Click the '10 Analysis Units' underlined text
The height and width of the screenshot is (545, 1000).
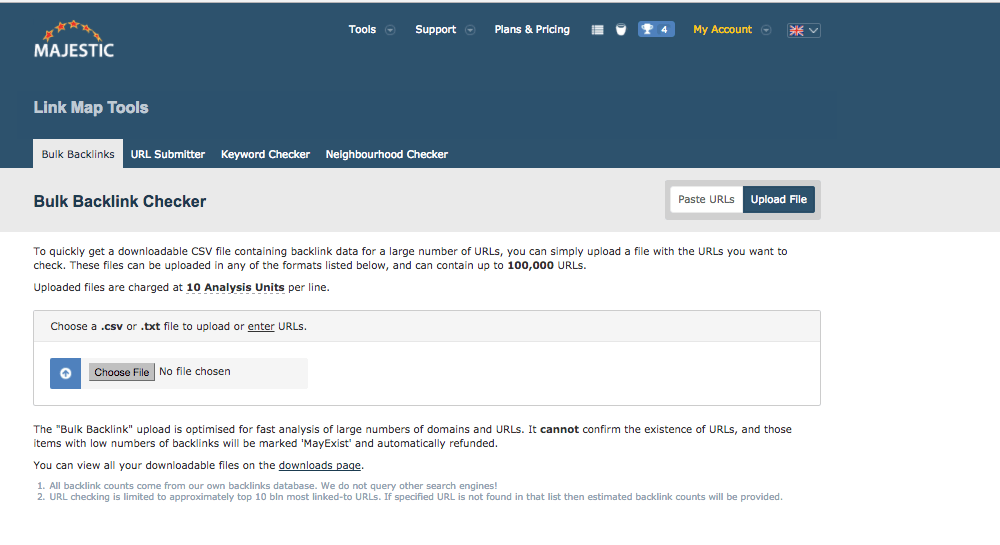click(x=235, y=287)
